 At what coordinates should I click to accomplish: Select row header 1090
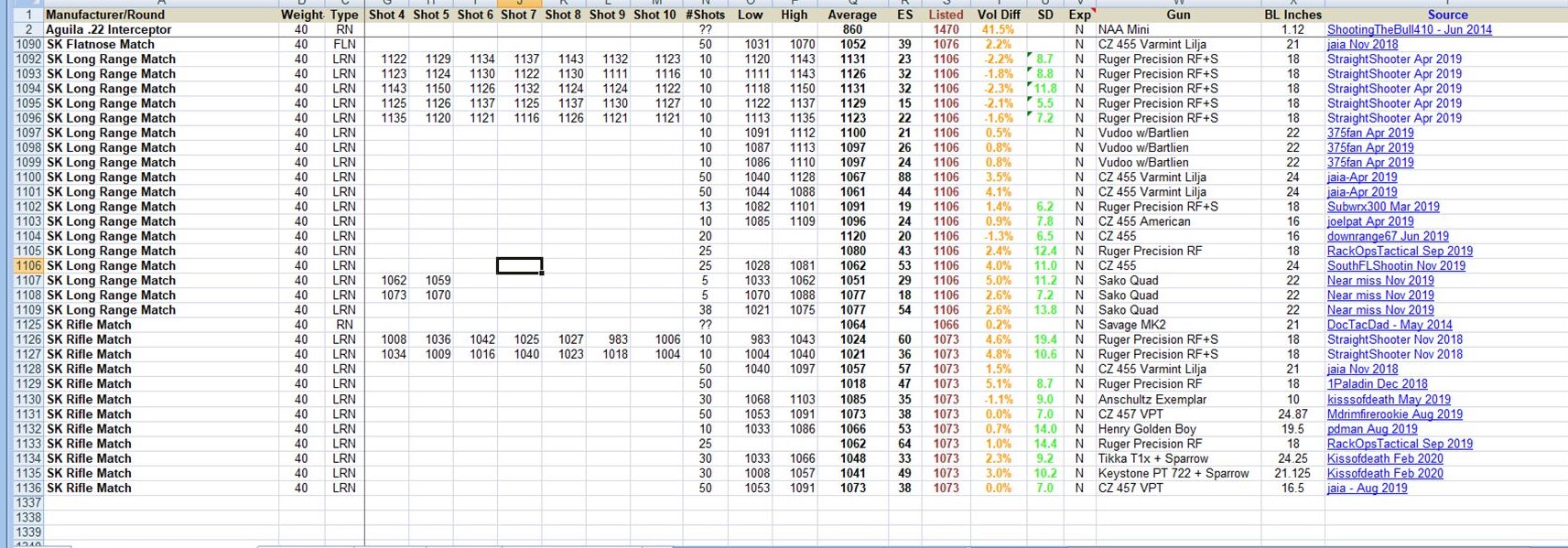27,44
